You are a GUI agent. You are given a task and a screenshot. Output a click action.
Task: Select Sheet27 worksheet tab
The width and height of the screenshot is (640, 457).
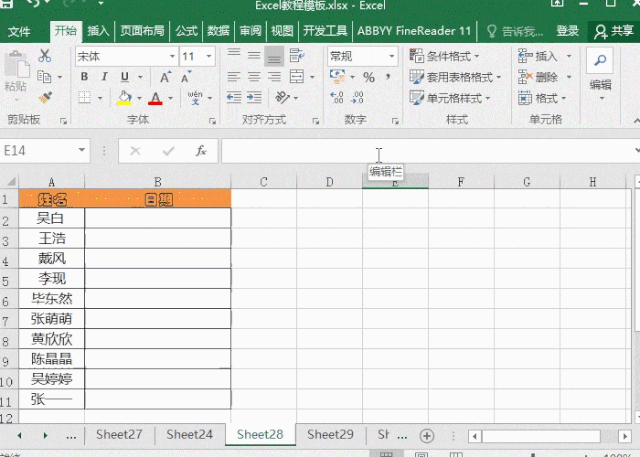pos(119,435)
